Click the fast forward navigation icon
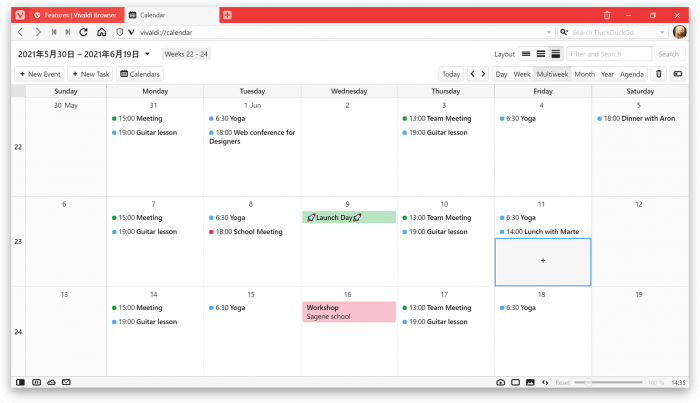 68,32
